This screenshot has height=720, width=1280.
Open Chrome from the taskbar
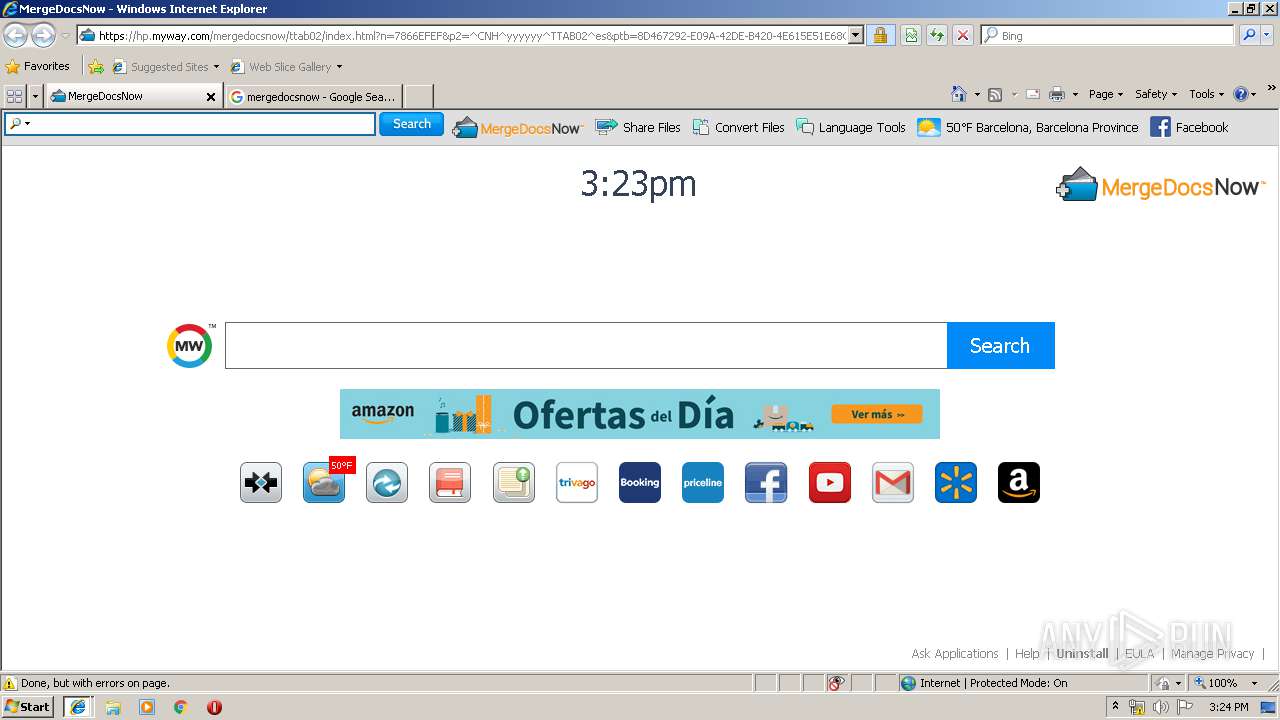[x=180, y=707]
